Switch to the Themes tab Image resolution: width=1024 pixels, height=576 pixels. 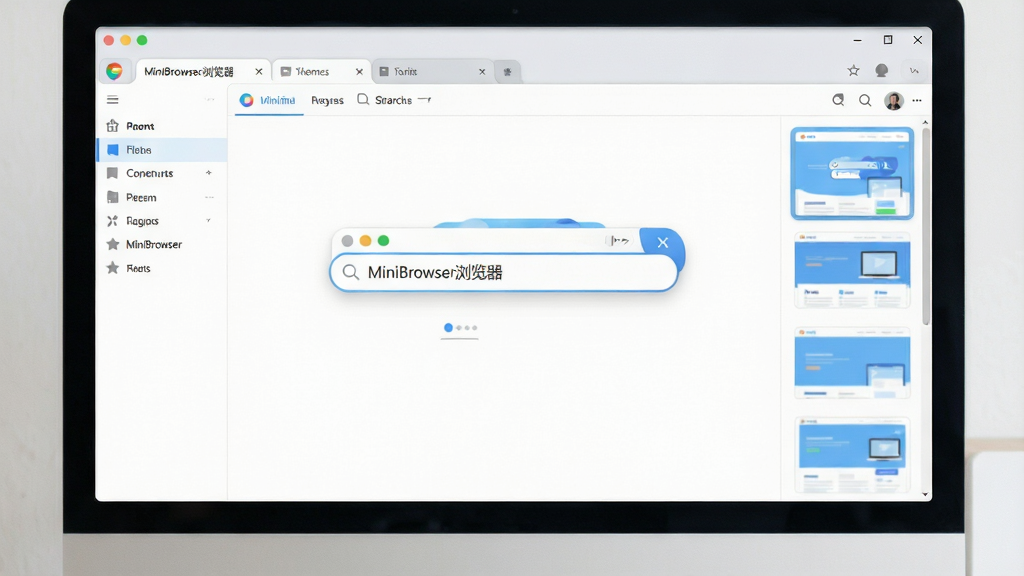click(x=320, y=71)
